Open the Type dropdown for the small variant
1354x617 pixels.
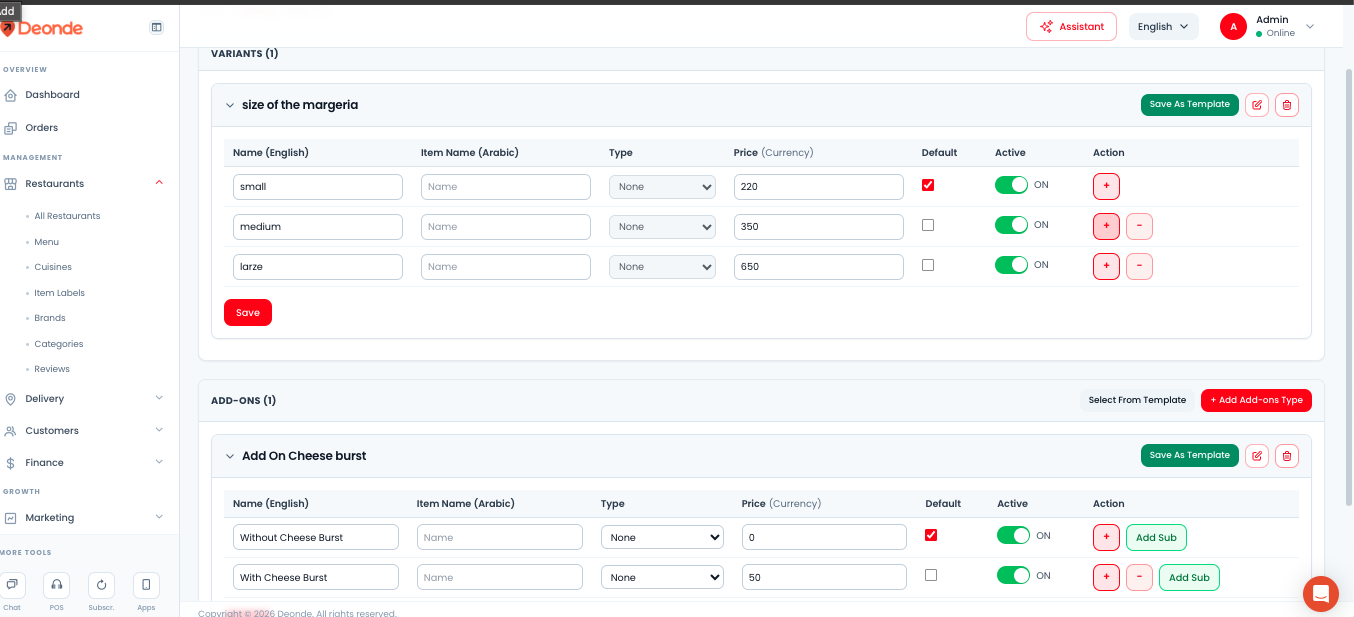click(663, 187)
